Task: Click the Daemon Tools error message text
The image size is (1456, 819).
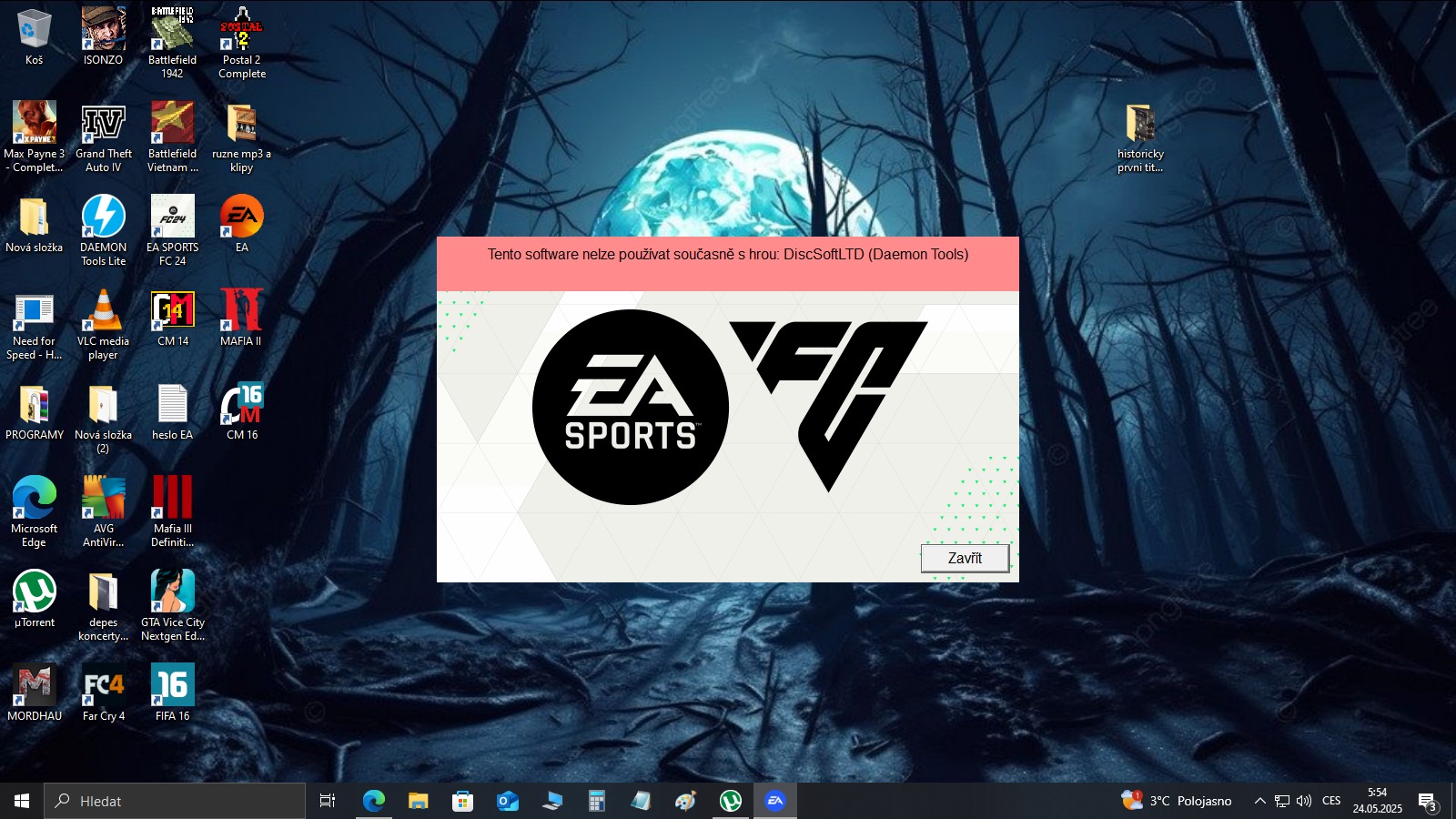Action: click(728, 255)
